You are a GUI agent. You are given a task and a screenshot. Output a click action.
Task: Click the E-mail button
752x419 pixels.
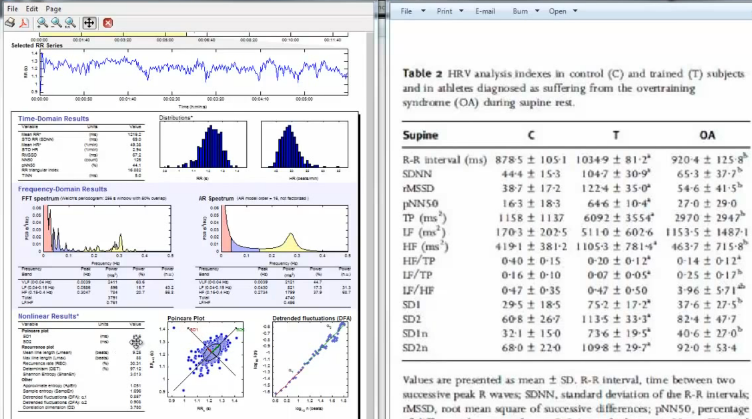click(x=485, y=10)
